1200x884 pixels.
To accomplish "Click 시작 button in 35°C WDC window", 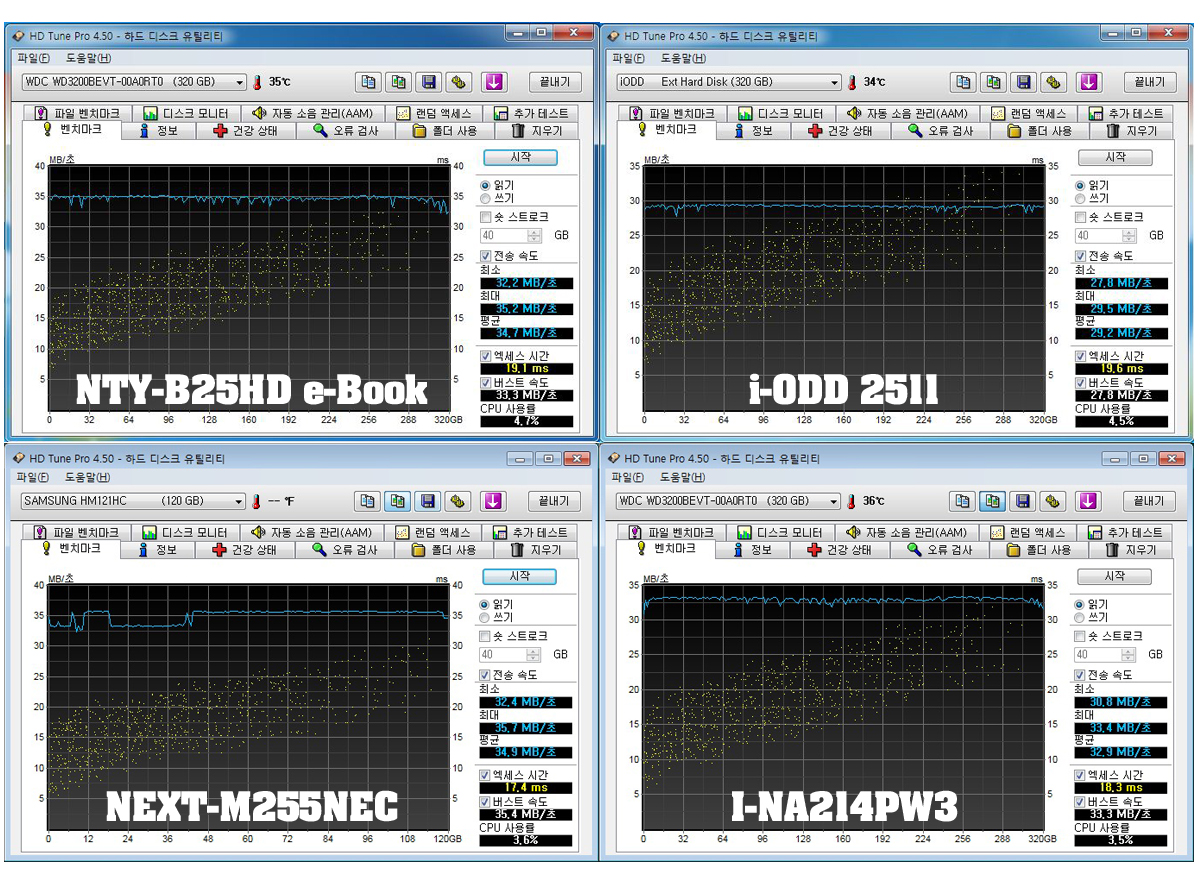I will pos(520,157).
